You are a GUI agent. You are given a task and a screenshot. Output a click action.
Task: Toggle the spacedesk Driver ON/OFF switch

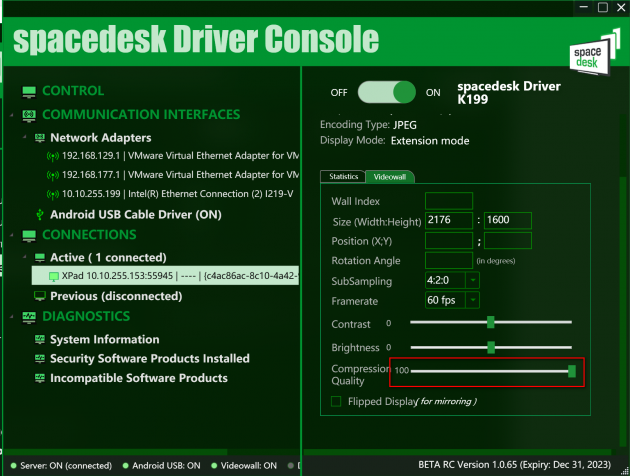coord(386,93)
